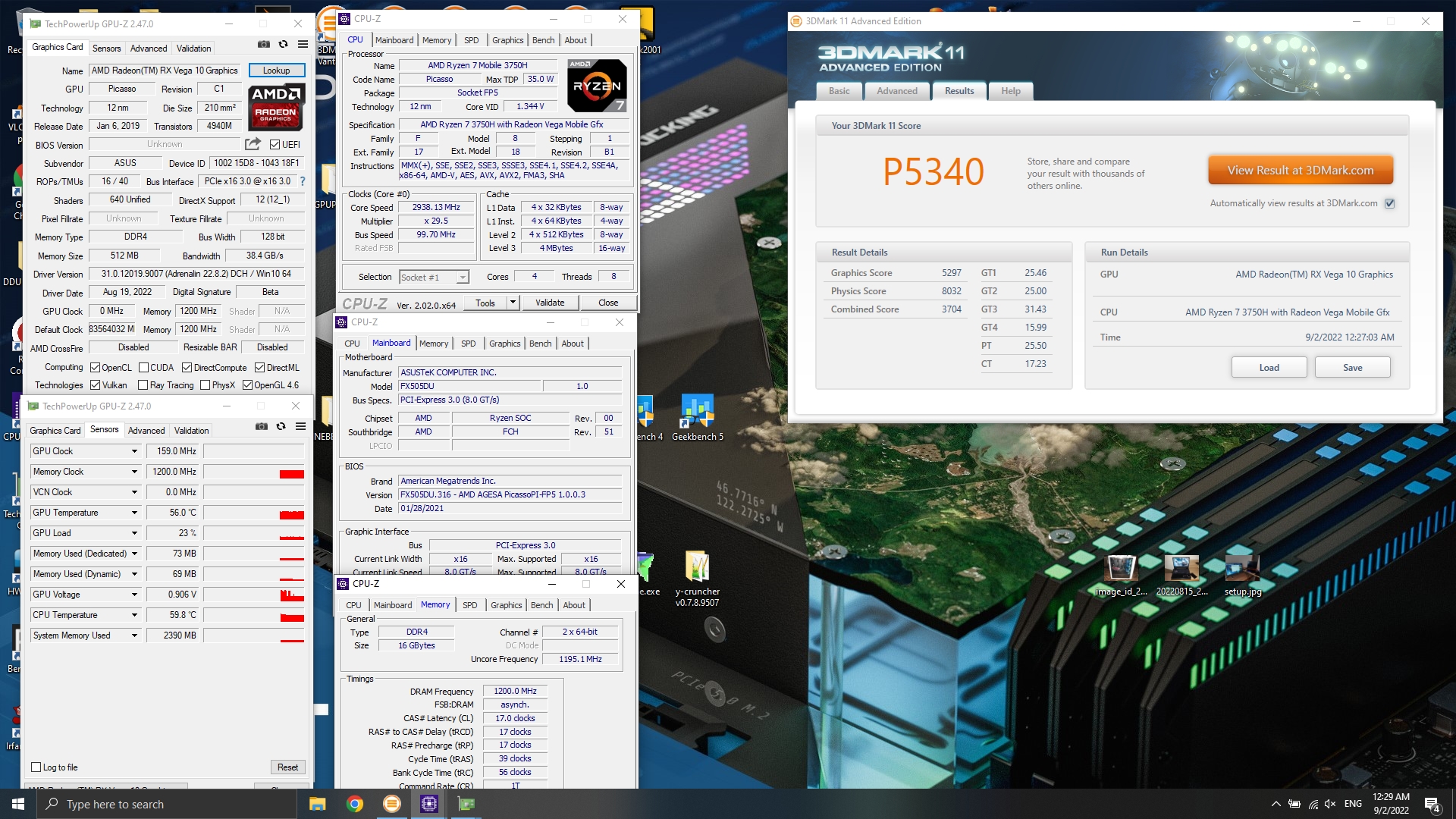Image resolution: width=1456 pixels, height=819 pixels.
Task: Click the AMD Radeon Graphics logo in GPU-Z
Action: [x=276, y=108]
